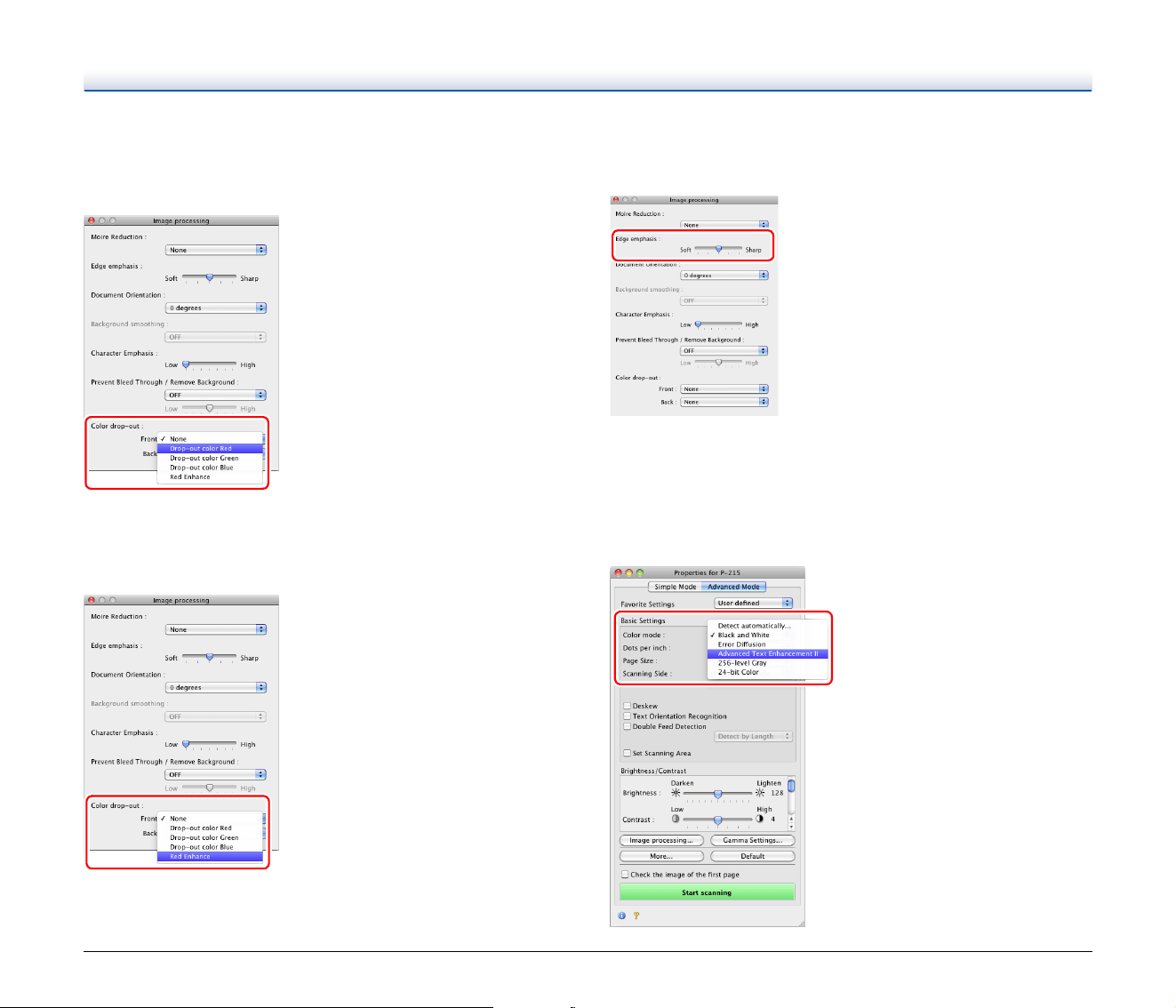Image resolution: width=1176 pixels, height=1008 pixels.
Task: Click the green Start scanning button
Action: point(708,892)
